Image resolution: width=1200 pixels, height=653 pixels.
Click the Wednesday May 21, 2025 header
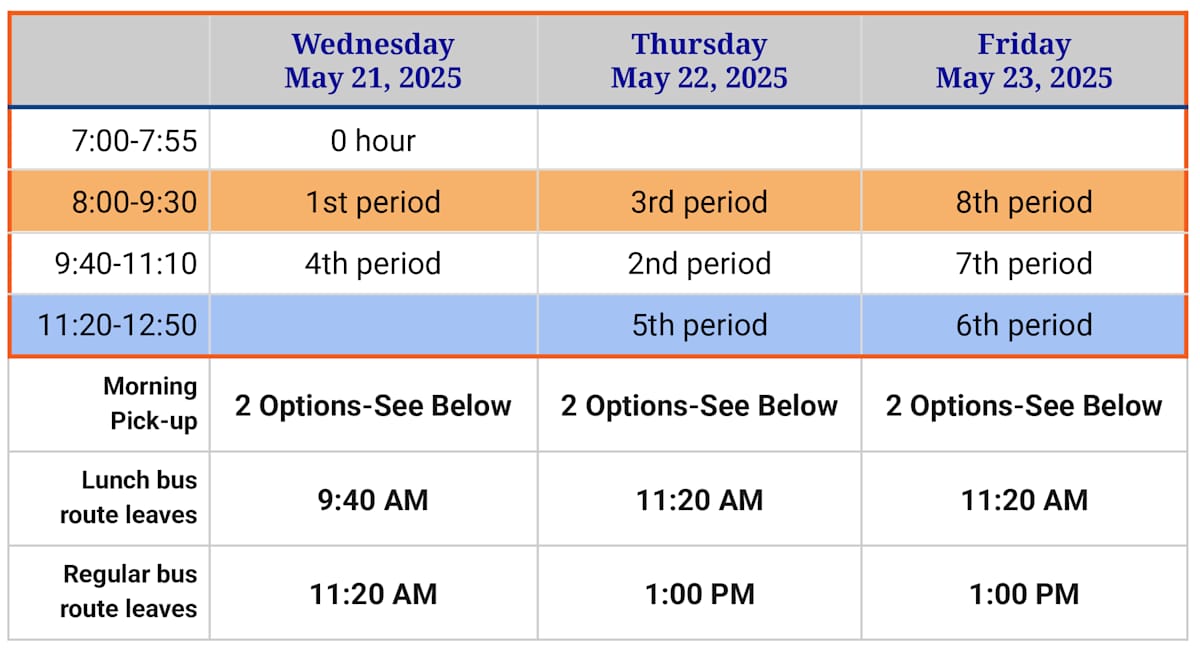click(x=373, y=61)
